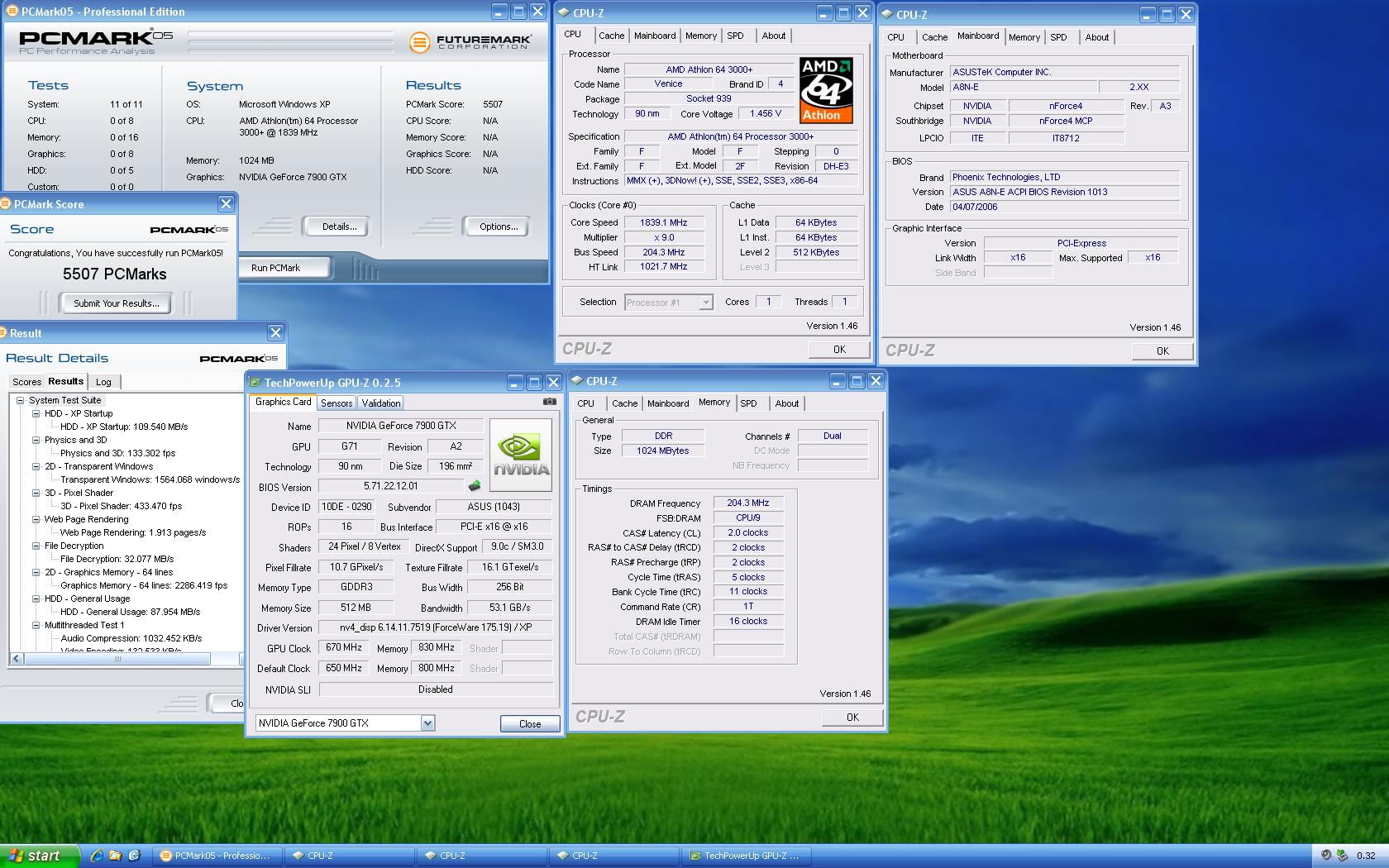Collapse the 3D - Pixel Shader node
This screenshot has height=868, width=1389.
coord(36,493)
